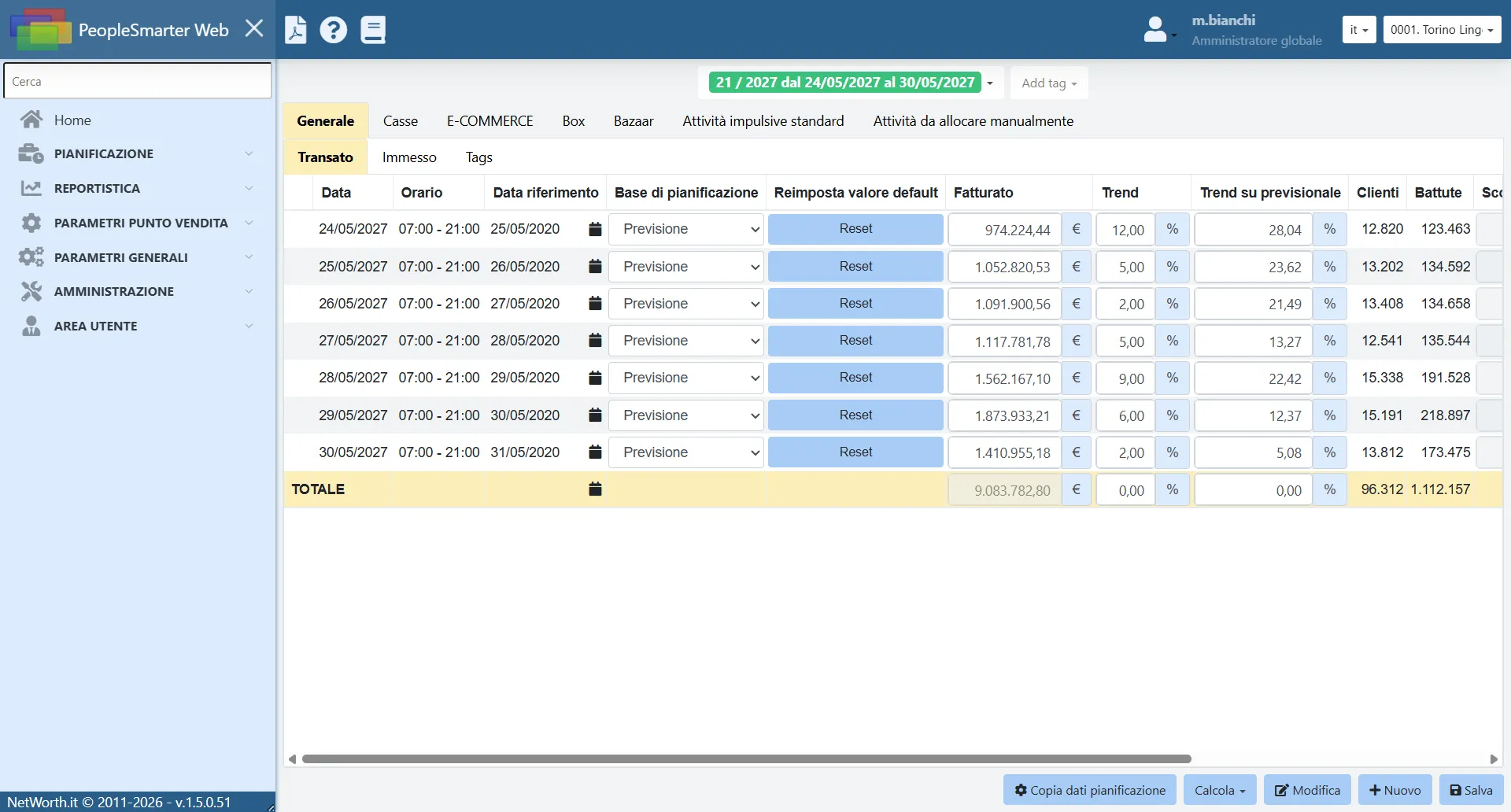
Task: Switch to Bazaar tab
Action: 634,120
